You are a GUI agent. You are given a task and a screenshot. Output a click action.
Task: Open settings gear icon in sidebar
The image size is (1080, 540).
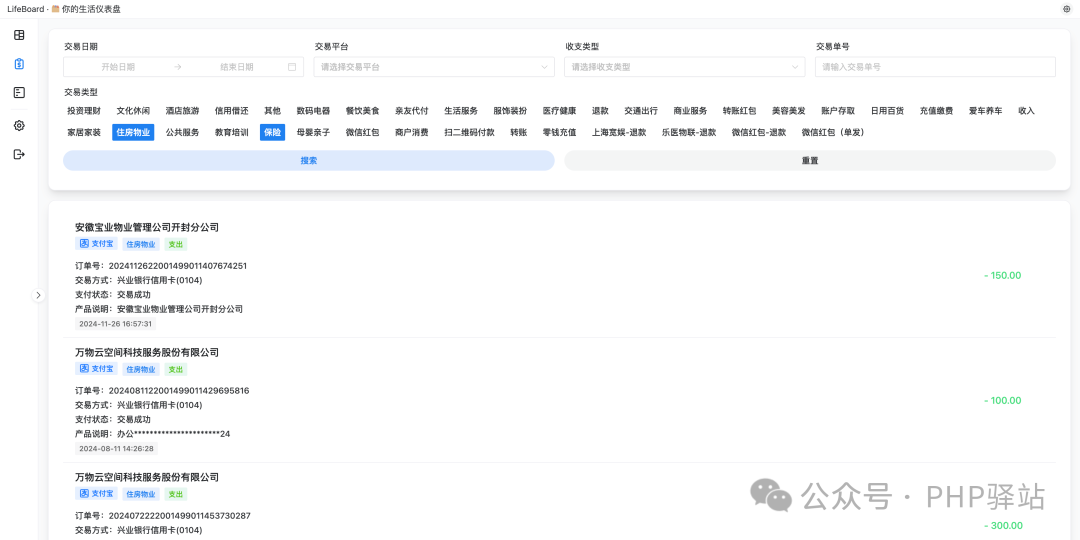point(19,125)
